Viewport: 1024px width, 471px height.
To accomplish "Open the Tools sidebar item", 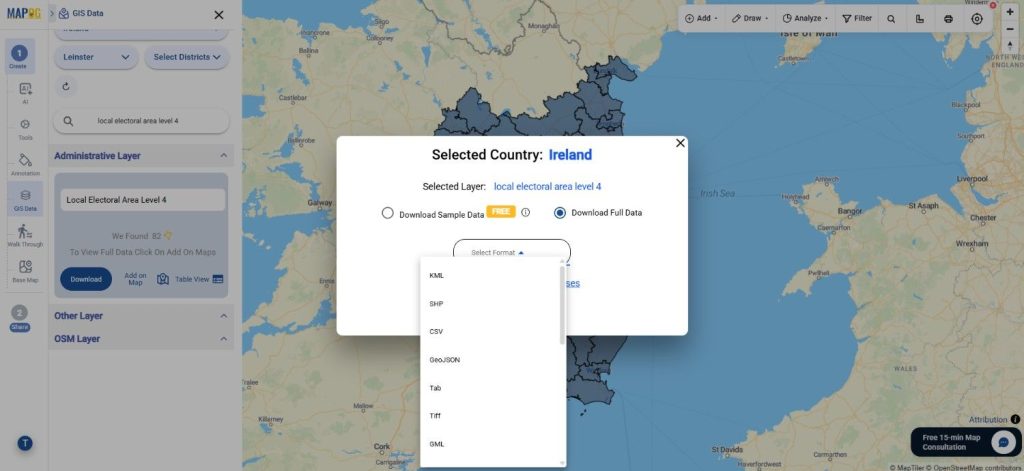I will pos(25,129).
